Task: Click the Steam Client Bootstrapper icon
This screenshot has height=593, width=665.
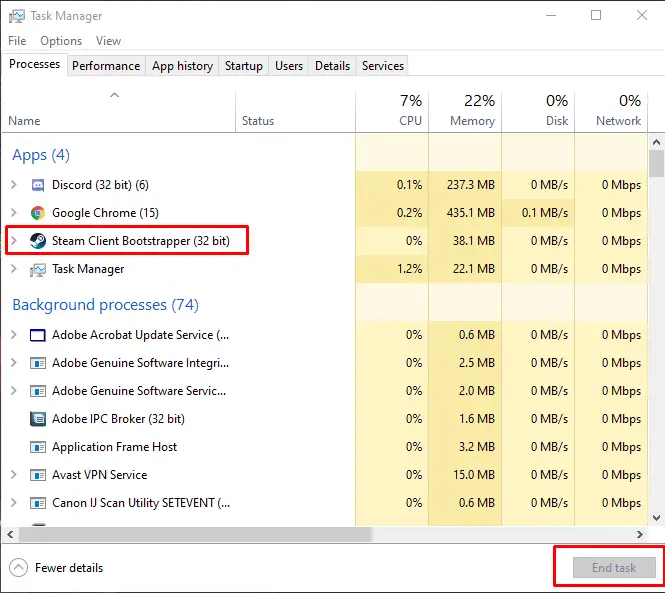Action: tap(38, 241)
